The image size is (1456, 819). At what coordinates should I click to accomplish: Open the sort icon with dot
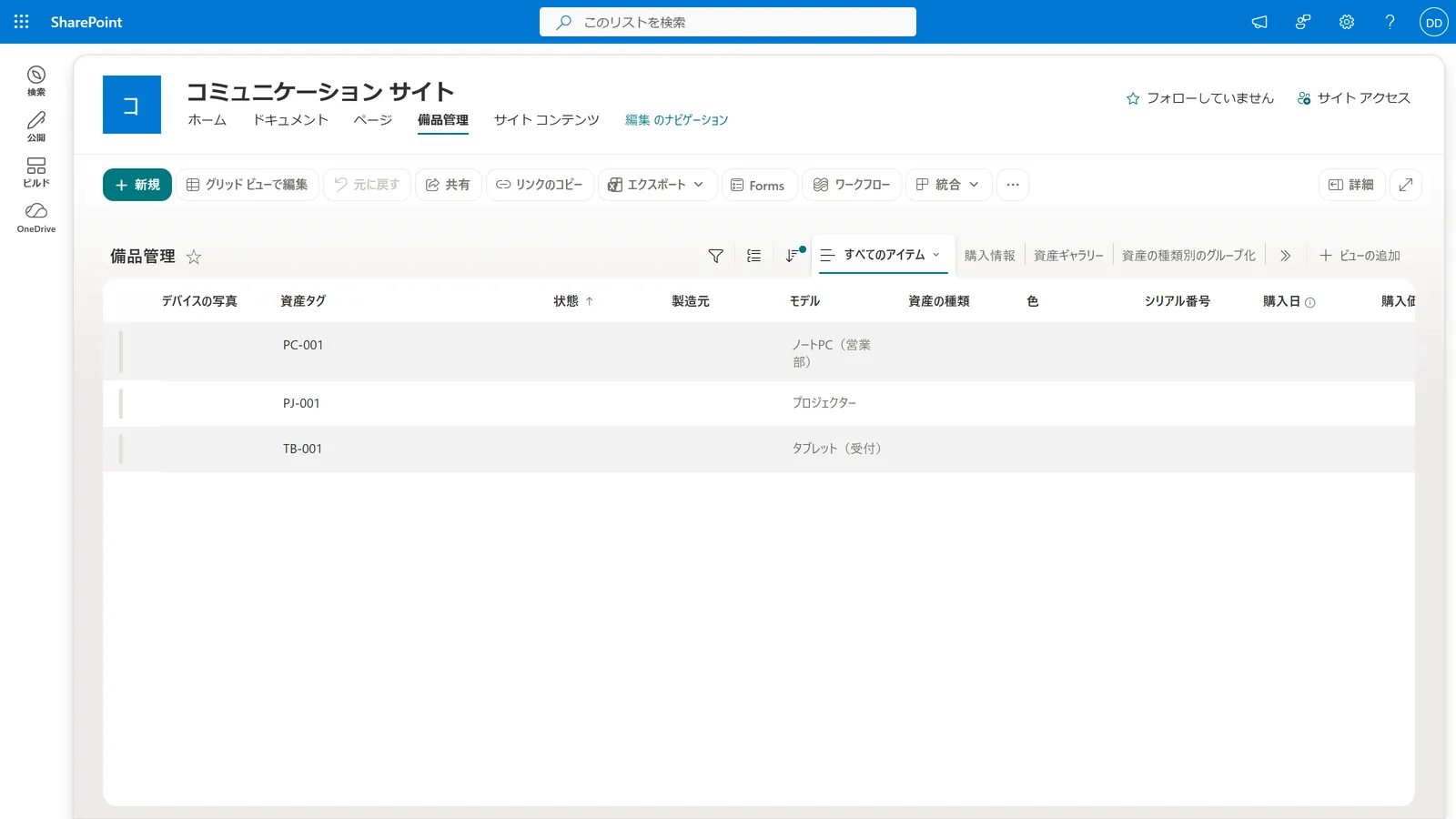tap(794, 256)
